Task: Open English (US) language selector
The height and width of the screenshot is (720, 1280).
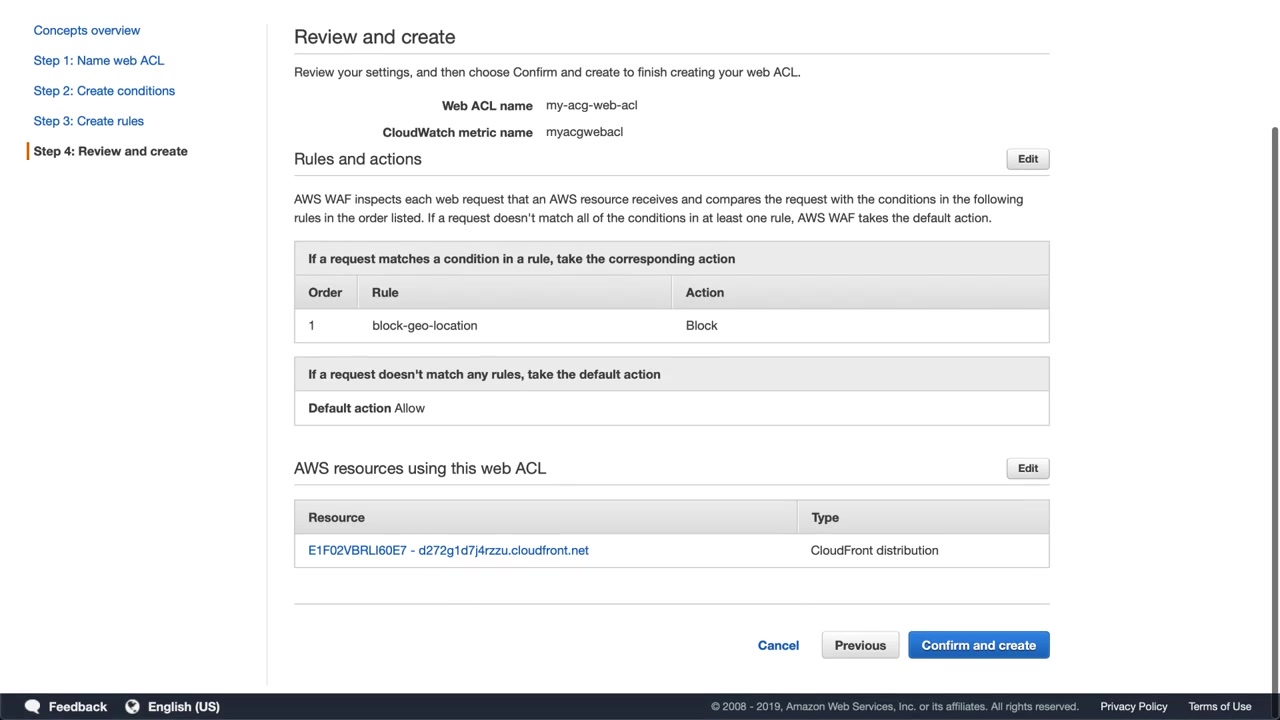Action: [x=183, y=706]
